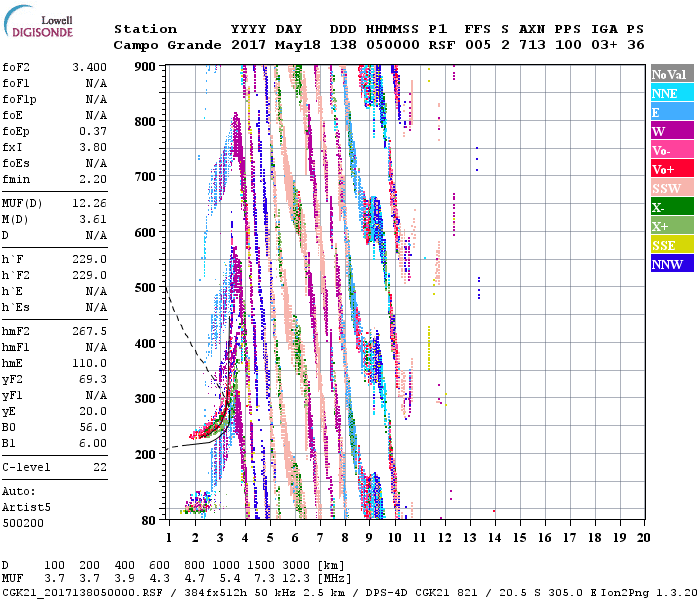This screenshot has width=700, height=600.
Task: Click the MUF 5.4 value for 1000 km
Action: (229, 579)
